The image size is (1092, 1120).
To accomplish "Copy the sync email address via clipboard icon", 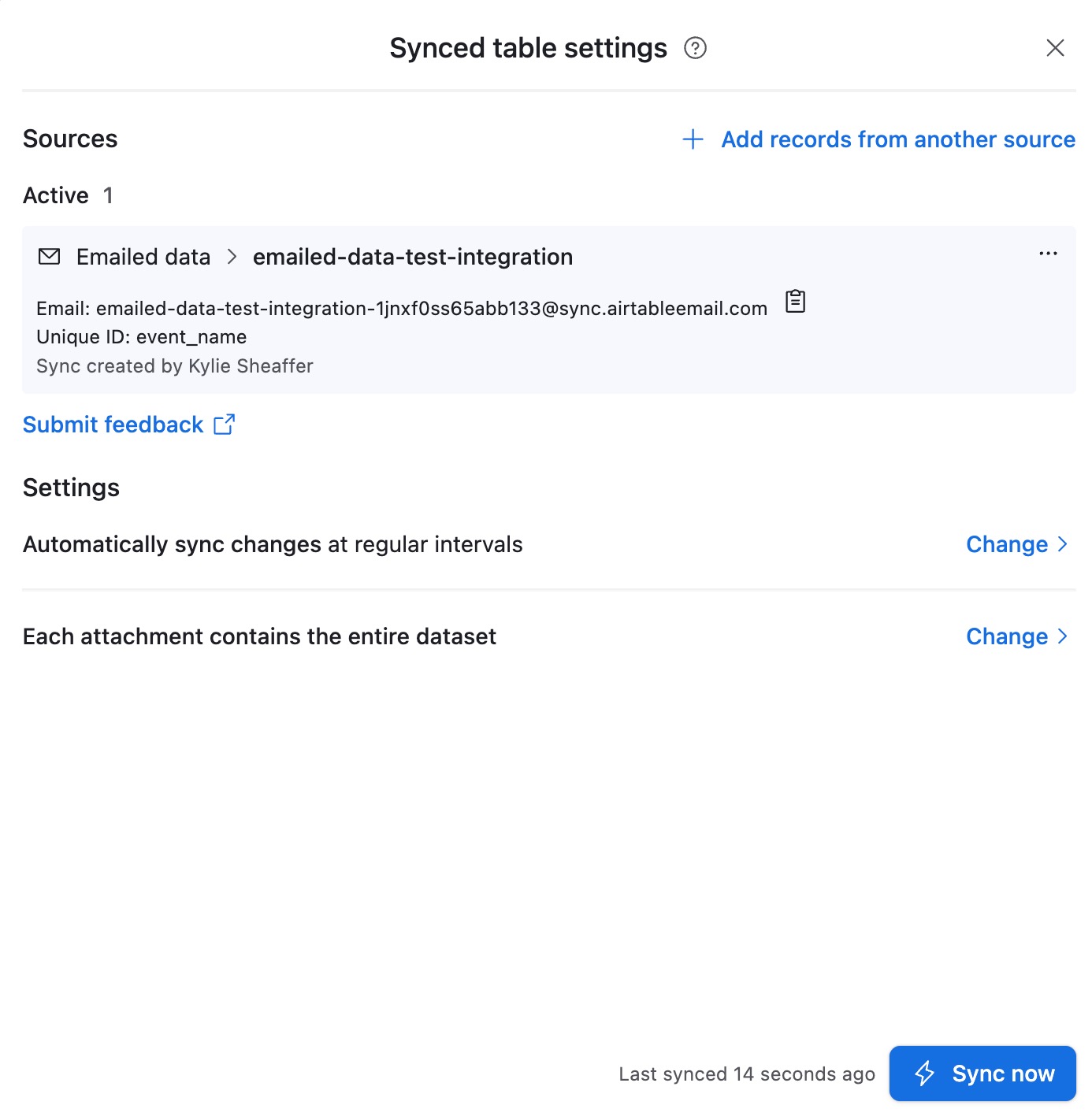I will tap(796, 301).
